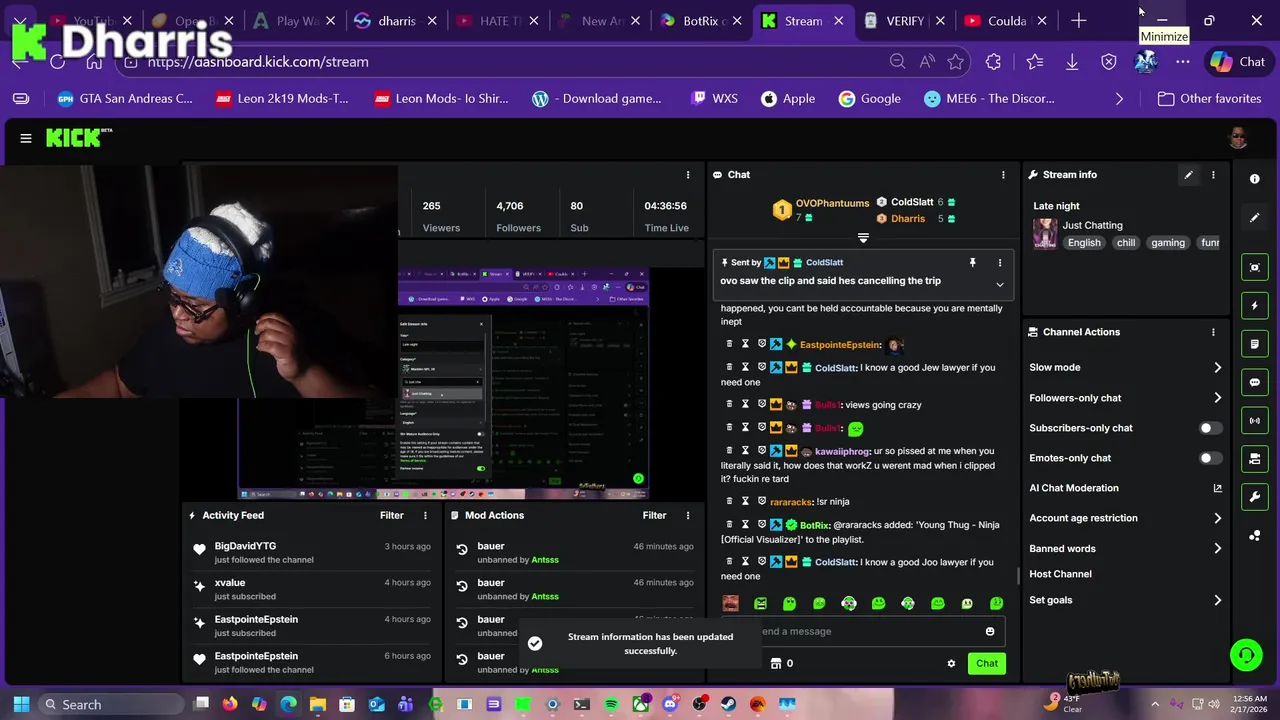
Task: Ban EastpointeEpstein using shield icon
Action: click(761, 345)
